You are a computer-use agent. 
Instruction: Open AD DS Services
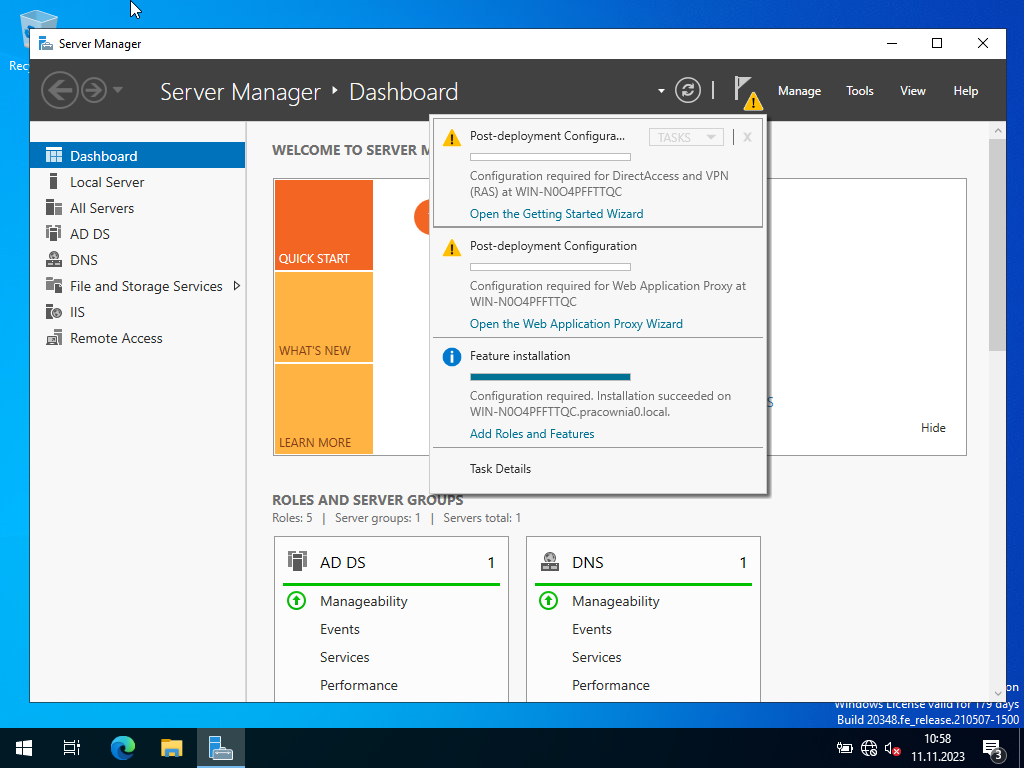pyautogui.click(x=344, y=657)
